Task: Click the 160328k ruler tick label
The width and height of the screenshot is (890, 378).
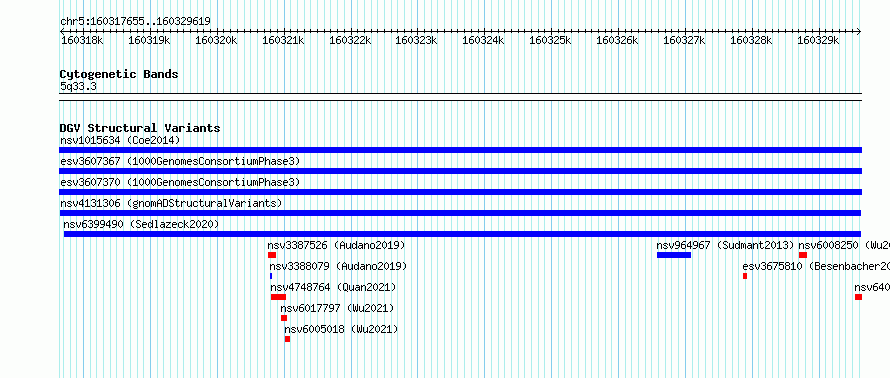Action: (x=751, y=40)
